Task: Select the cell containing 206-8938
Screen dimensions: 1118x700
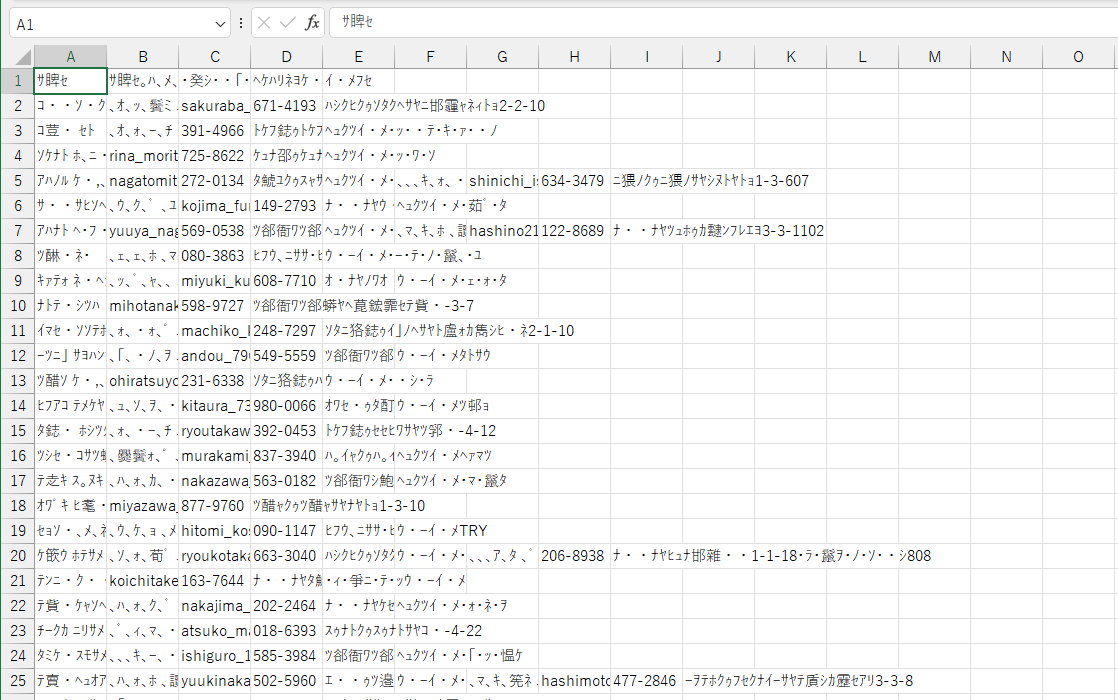Action: pyautogui.click(x=574, y=555)
